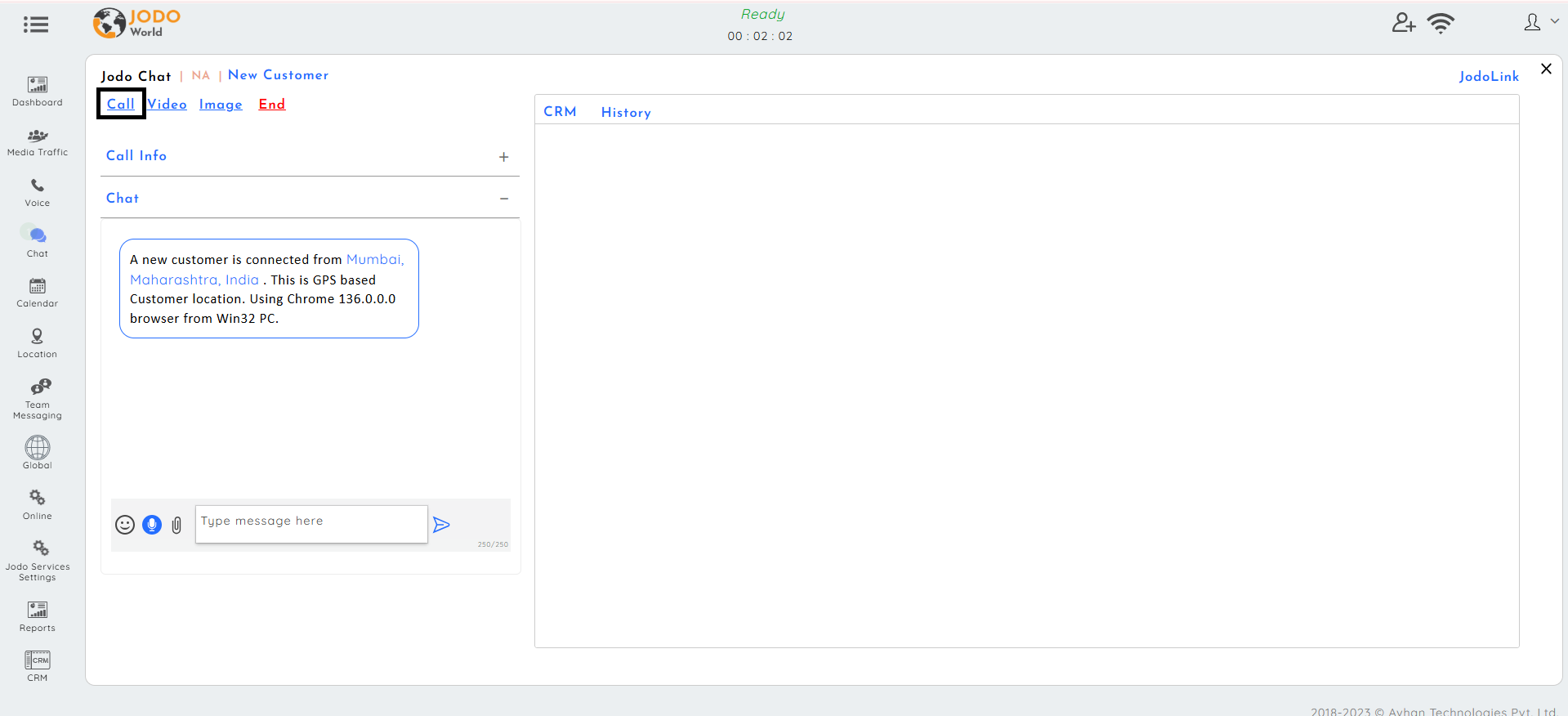This screenshot has height=716, width=1568.
Task: Click the New Customer label
Action: pyautogui.click(x=279, y=75)
